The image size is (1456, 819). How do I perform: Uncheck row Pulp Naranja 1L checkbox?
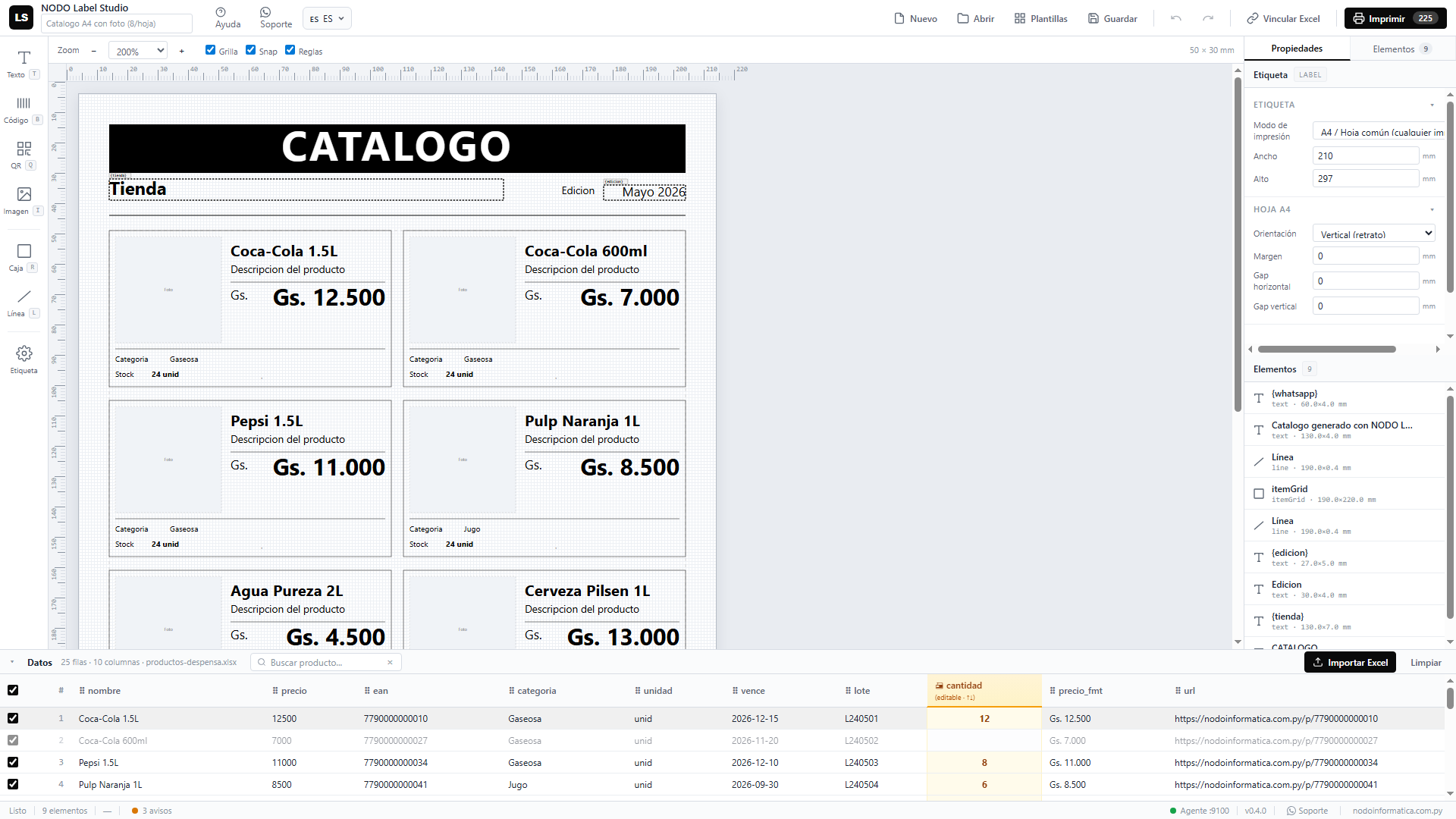pos(13,784)
